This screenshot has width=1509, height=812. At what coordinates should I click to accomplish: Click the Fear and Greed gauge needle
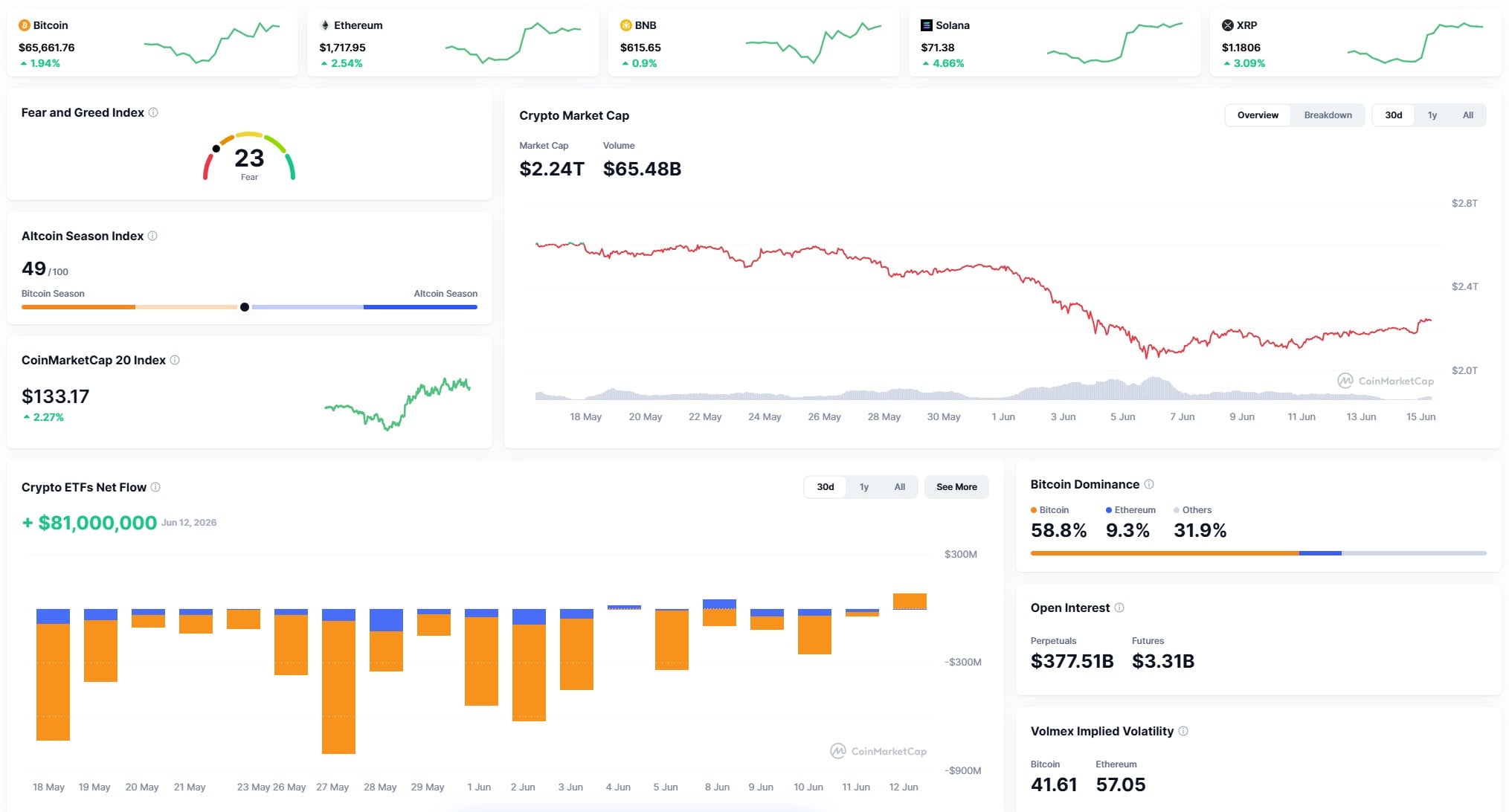pyautogui.click(x=216, y=149)
